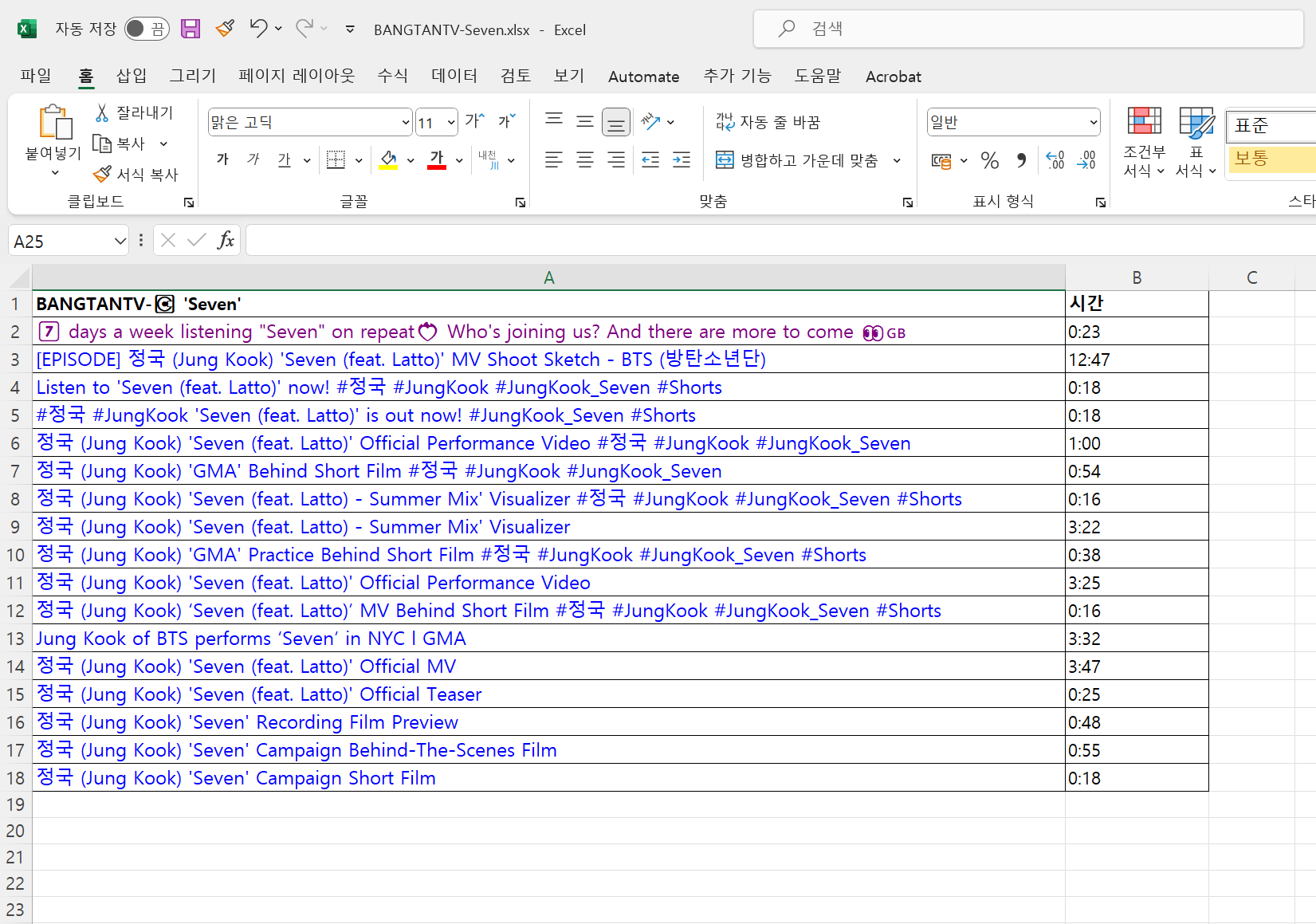Click the increase font size icon
Image resolution: width=1316 pixels, height=924 pixels.
tap(475, 121)
